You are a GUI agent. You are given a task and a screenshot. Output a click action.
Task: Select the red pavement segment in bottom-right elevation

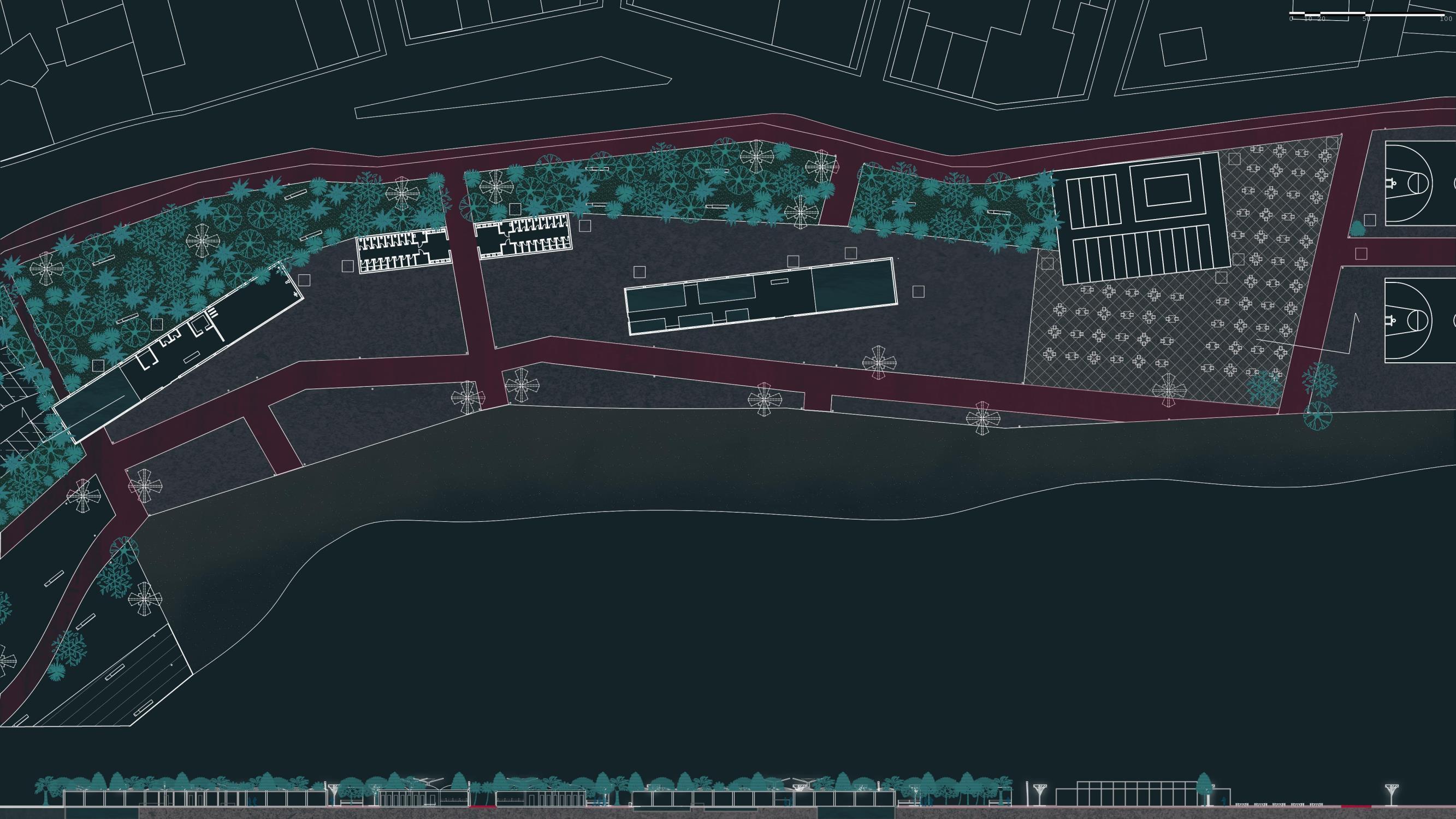1356,806
